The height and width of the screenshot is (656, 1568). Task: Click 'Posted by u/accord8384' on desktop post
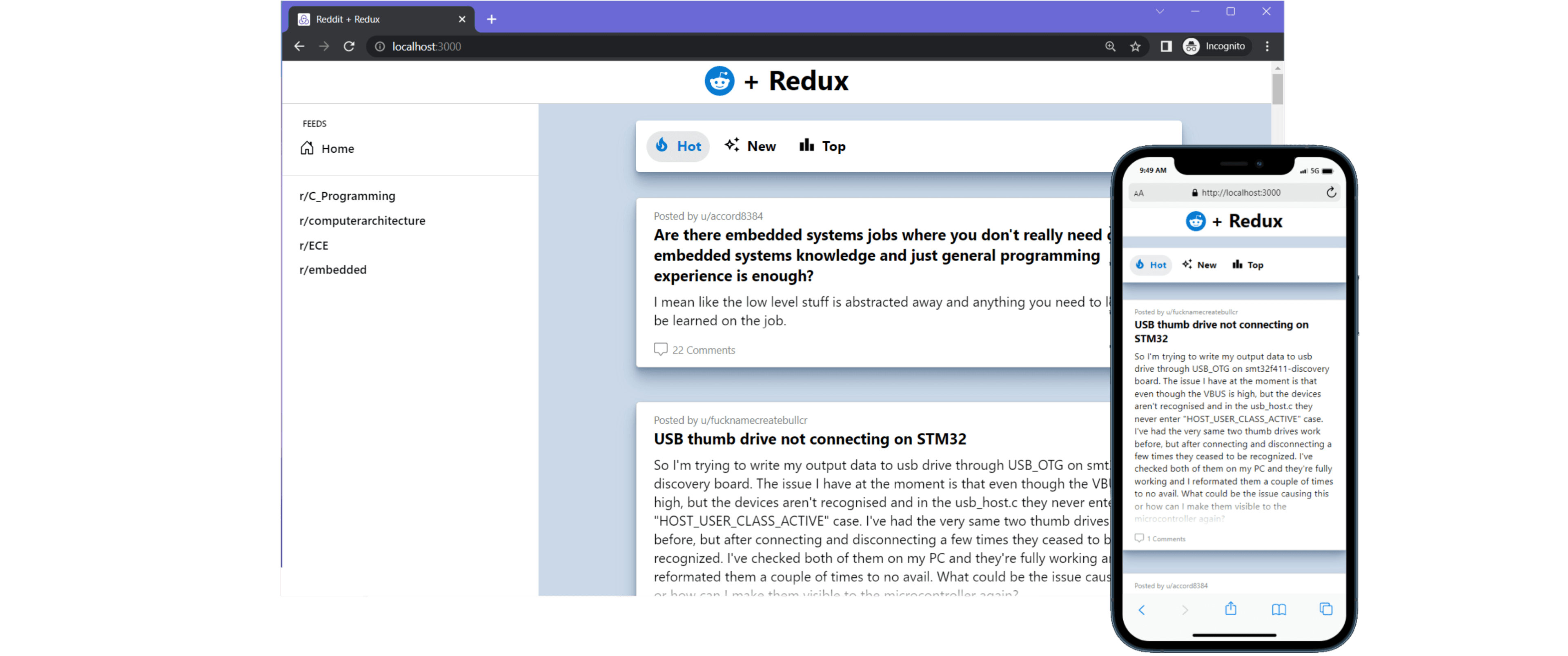(708, 216)
